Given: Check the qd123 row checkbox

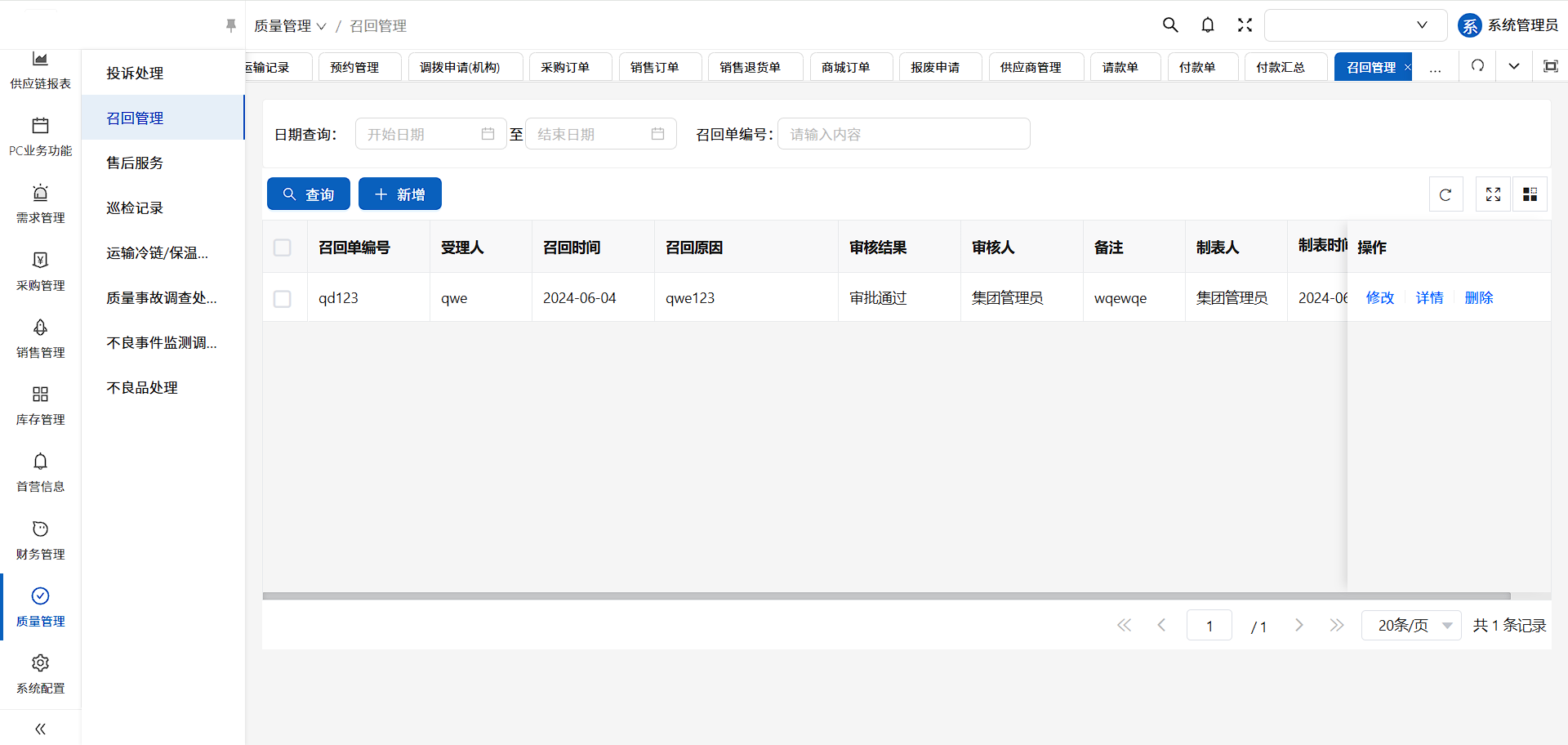Looking at the screenshot, I should (x=283, y=299).
